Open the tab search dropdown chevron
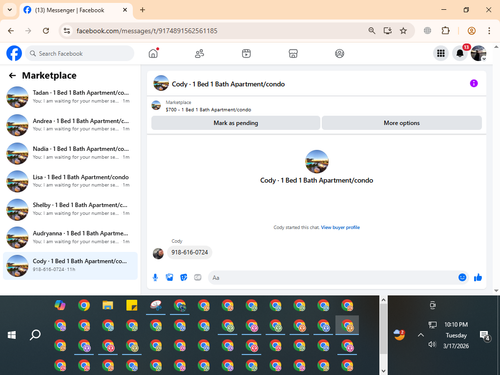Viewport: 500px width, 375px height. [x=10, y=10]
